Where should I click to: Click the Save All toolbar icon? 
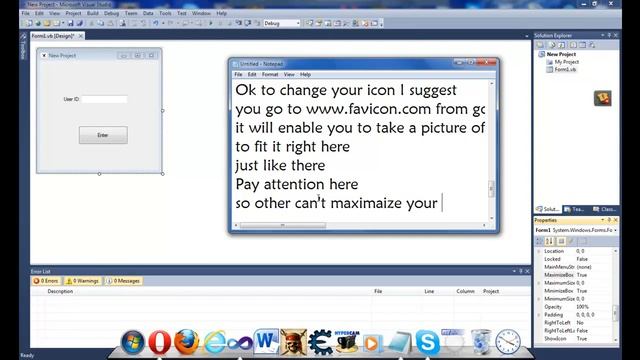(80, 23)
